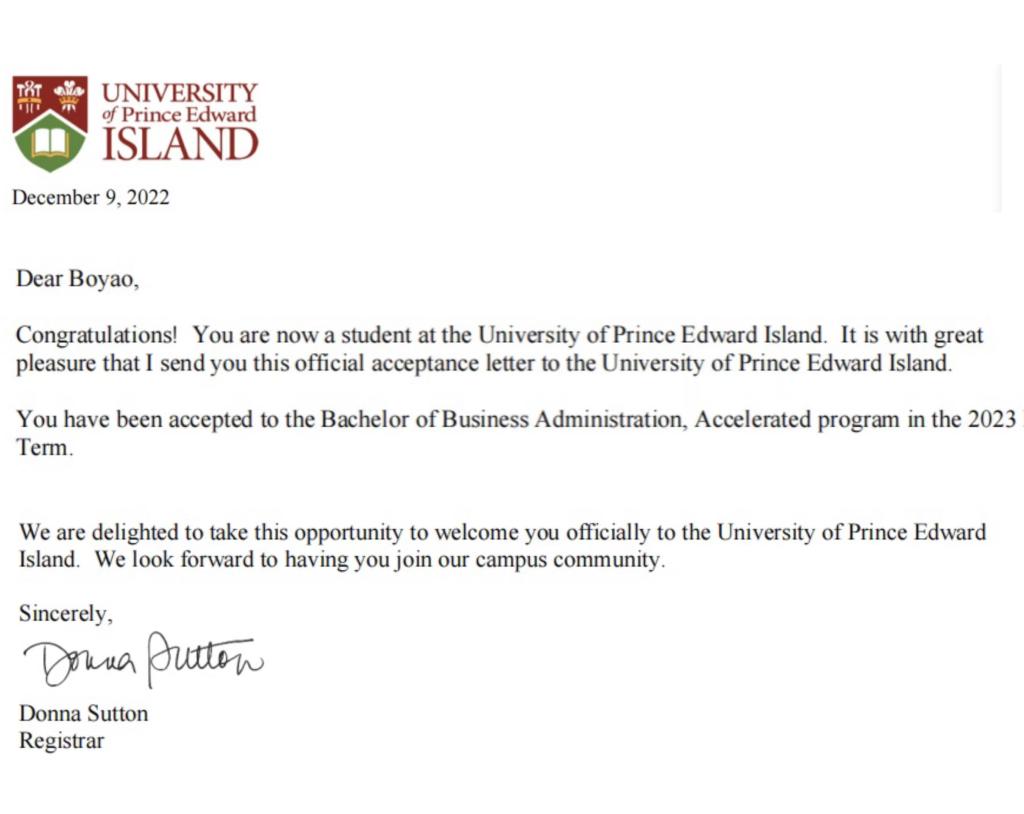
Task: Click the "Registrar" title under the name
Action: tap(61, 741)
